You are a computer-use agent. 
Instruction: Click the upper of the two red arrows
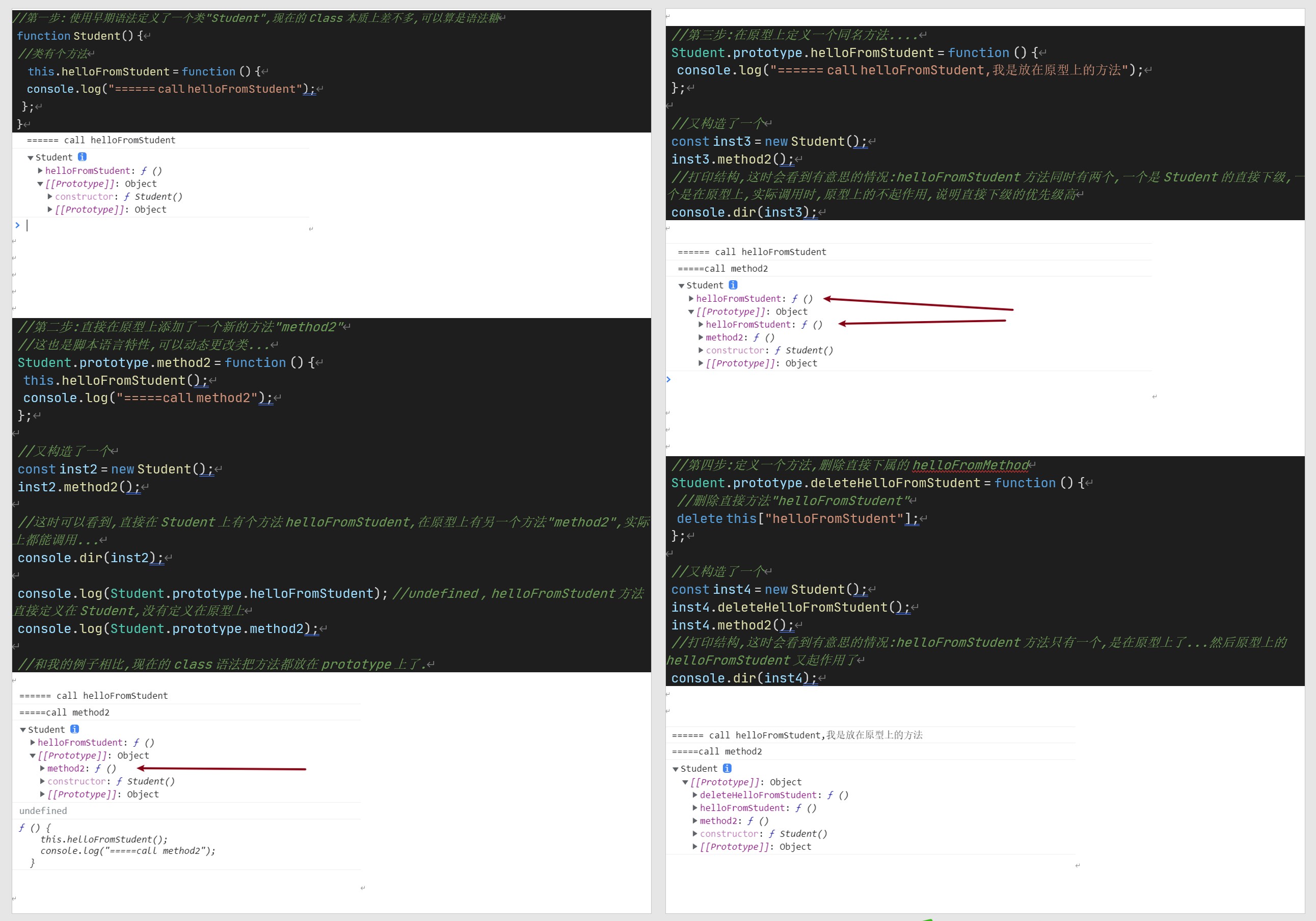(x=919, y=304)
